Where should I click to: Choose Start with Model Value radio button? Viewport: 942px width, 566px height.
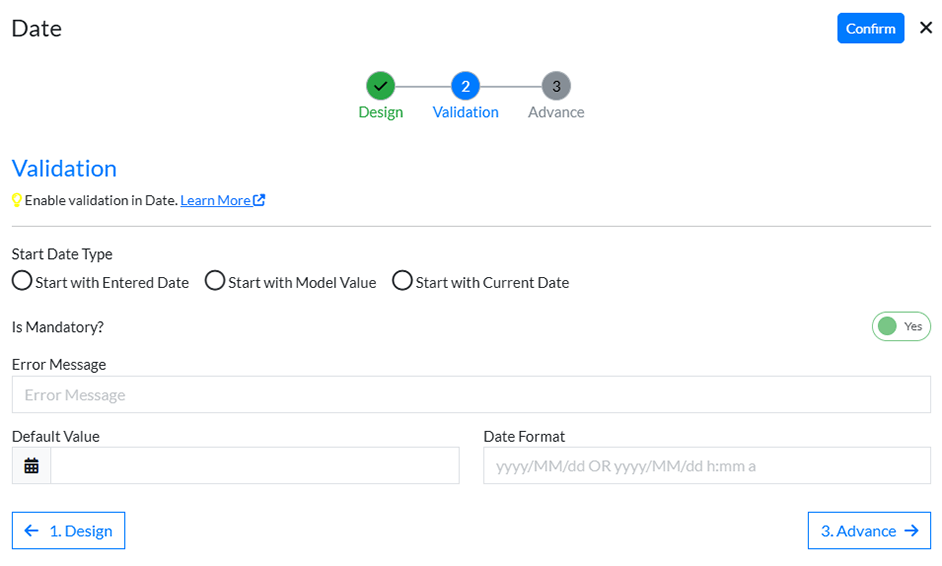pos(215,281)
